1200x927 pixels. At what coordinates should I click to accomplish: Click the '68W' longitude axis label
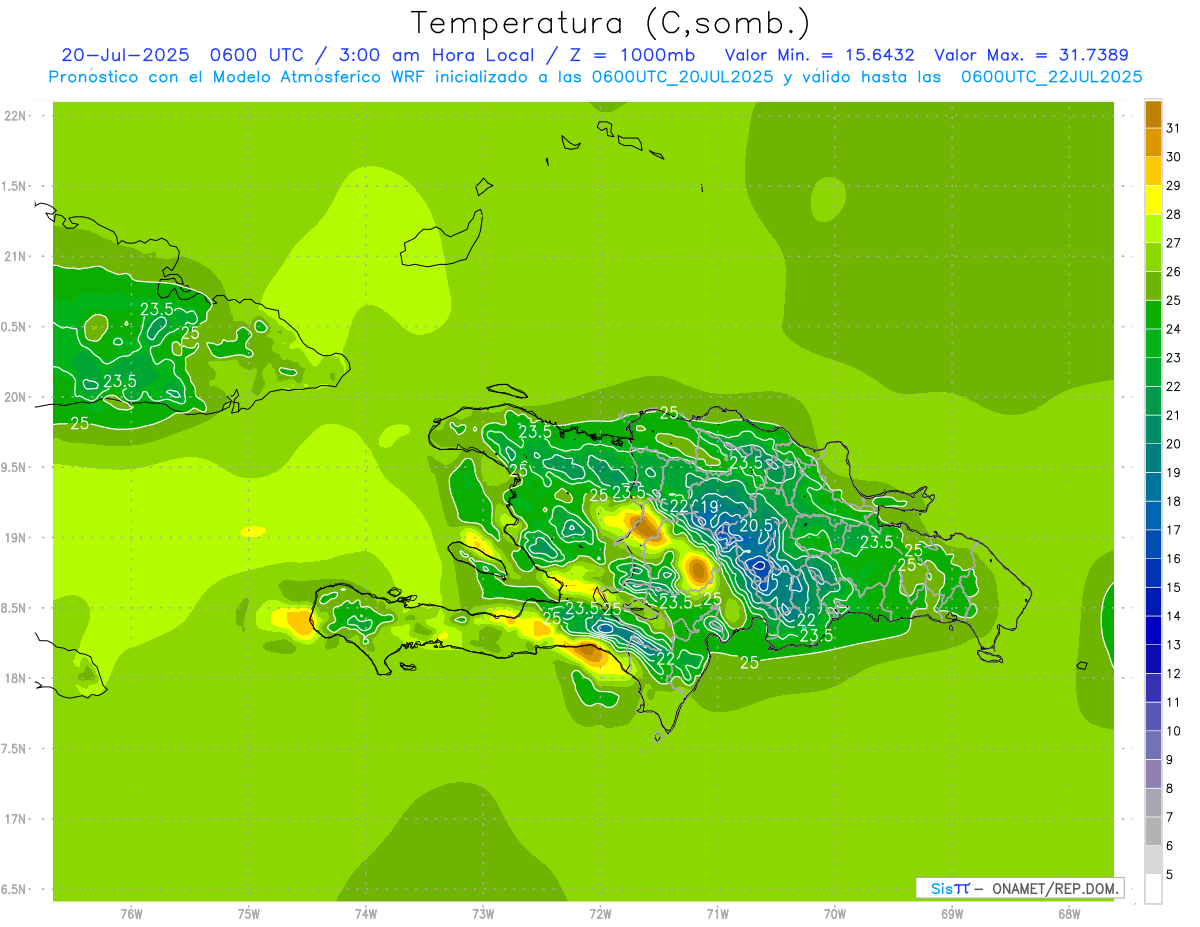(x=1069, y=913)
